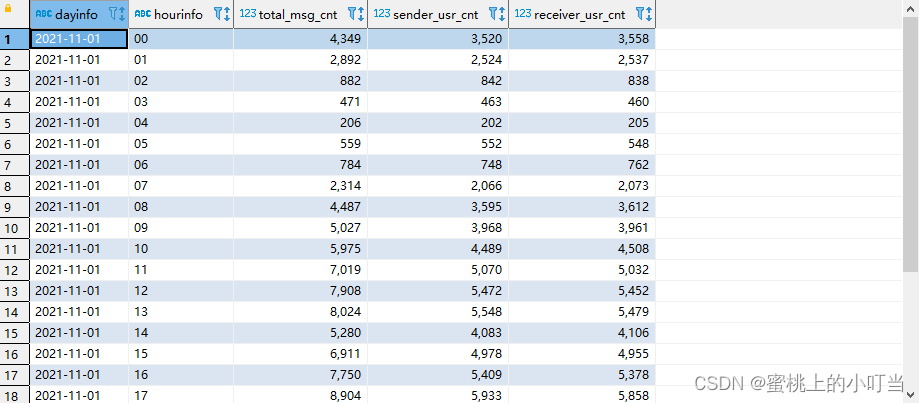Open the filter funnel on receiver_usr_cnt column
This screenshot has width=919, height=403.
(x=640, y=14)
